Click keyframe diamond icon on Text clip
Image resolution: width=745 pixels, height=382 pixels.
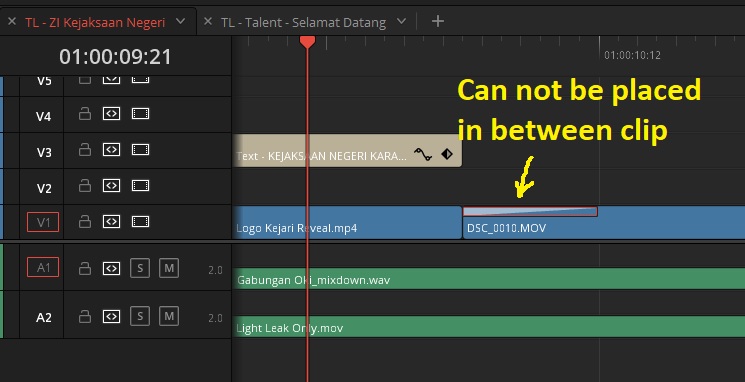coord(447,154)
